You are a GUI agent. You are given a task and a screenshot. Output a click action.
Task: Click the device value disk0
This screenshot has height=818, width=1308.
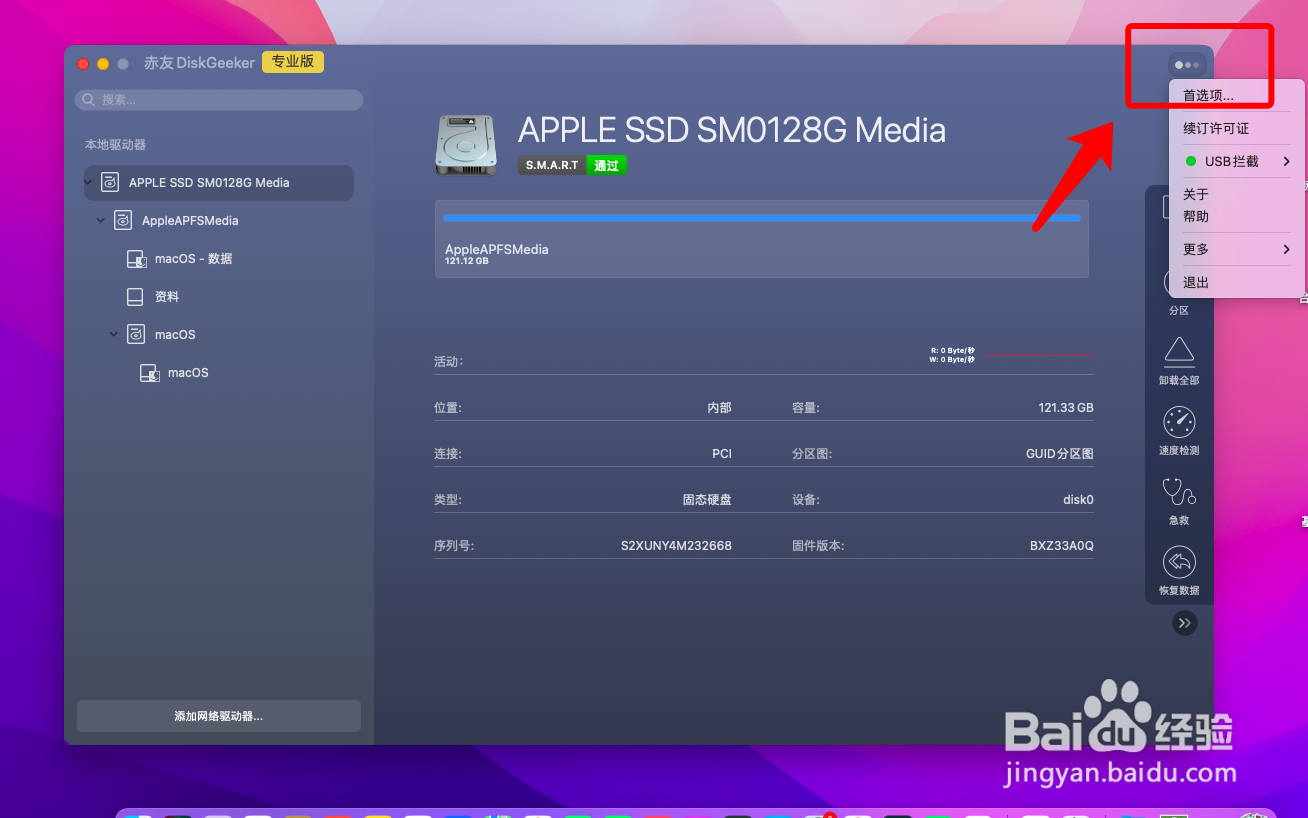[1078, 500]
